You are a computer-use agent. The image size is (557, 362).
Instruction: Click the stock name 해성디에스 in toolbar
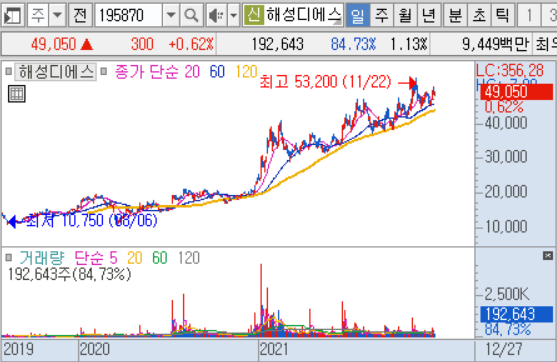coord(303,15)
